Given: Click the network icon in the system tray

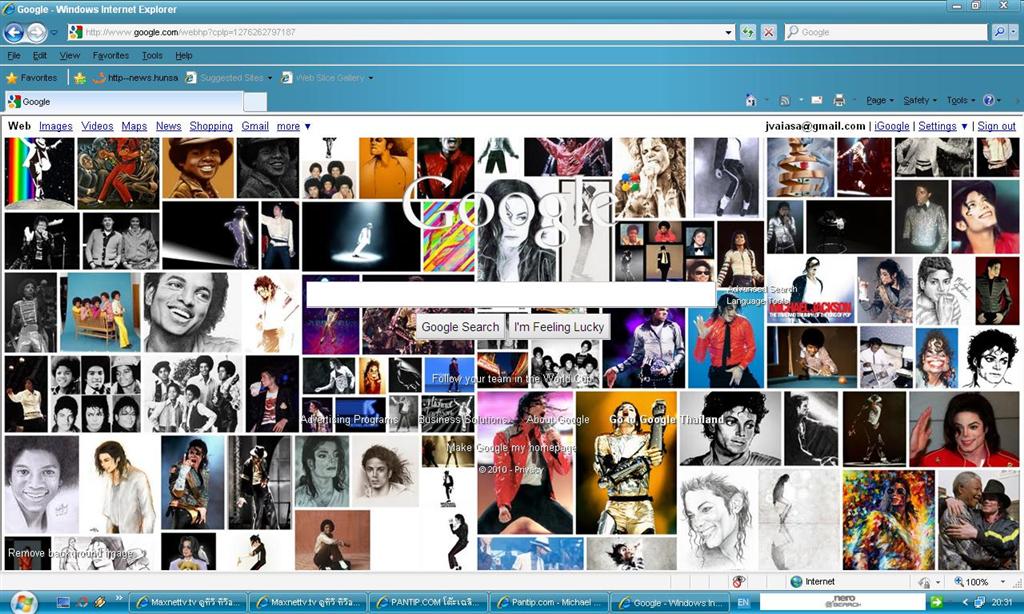Looking at the screenshot, I should 979,602.
